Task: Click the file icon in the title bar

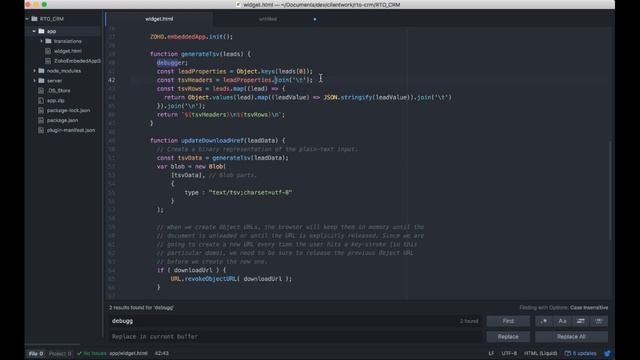Action: pyautogui.click(x=238, y=4)
